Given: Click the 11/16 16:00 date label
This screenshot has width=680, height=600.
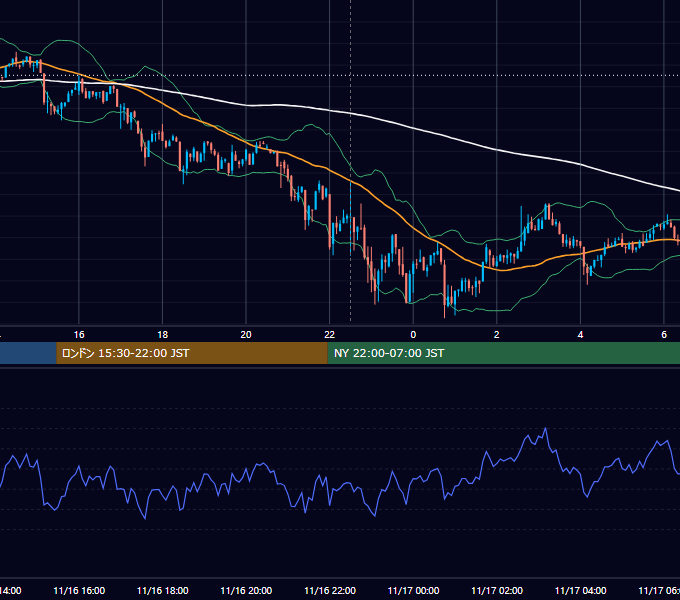Looking at the screenshot, I should [x=79, y=590].
